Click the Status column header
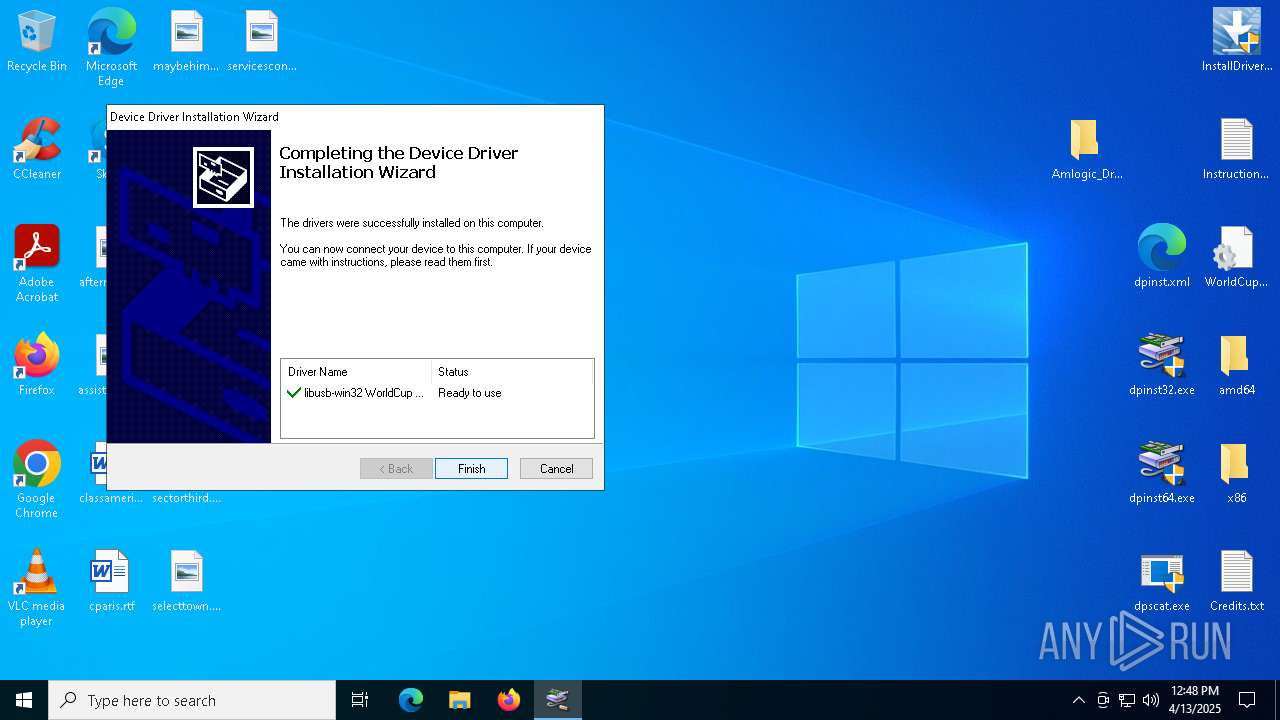Screen dimensions: 1280x720 click(x=512, y=372)
